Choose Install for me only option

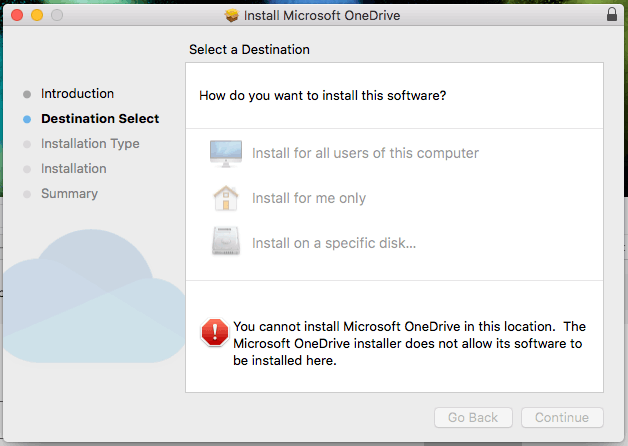pyautogui.click(x=309, y=198)
